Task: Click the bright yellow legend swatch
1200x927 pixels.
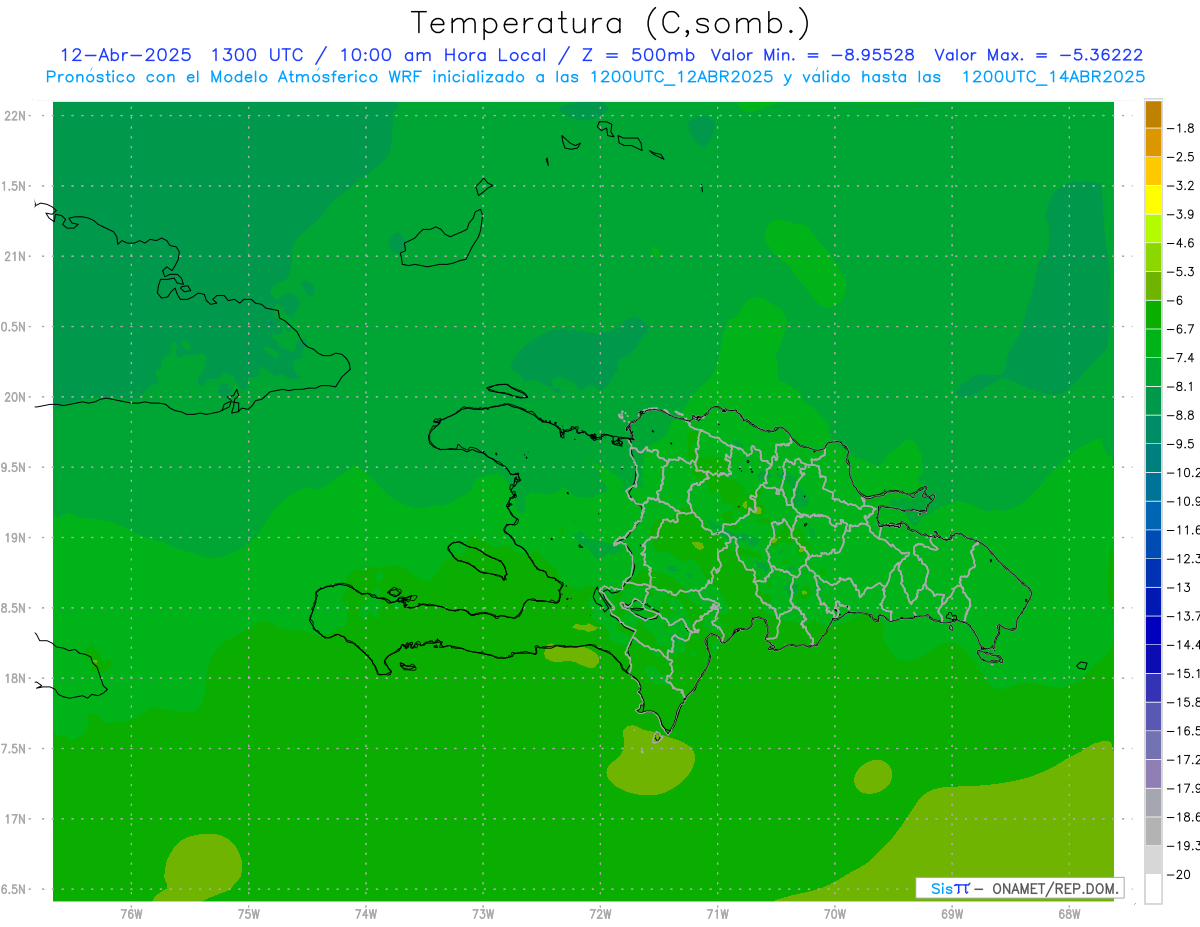Action: coord(1153,200)
